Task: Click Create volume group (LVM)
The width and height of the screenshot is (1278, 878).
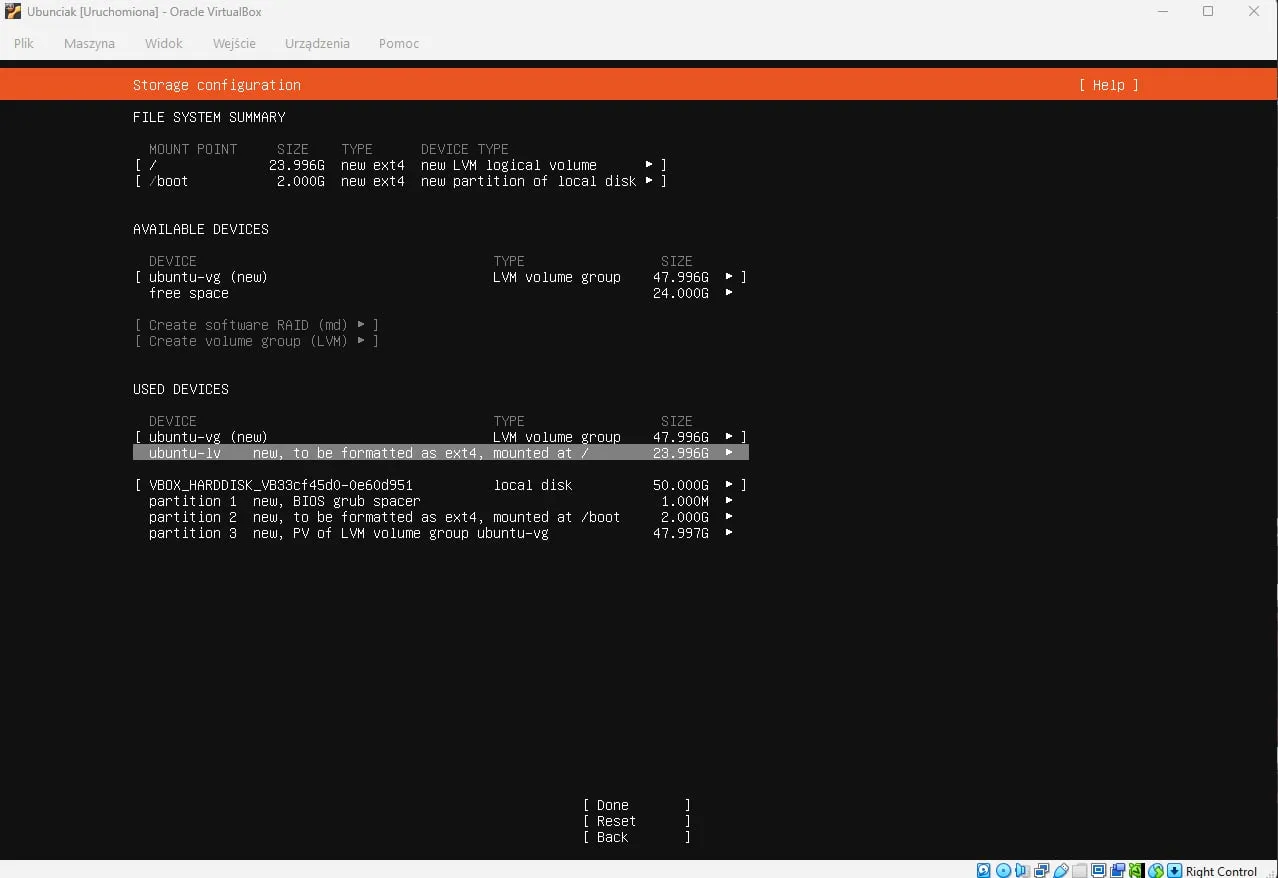Action: pyautogui.click(x=257, y=341)
